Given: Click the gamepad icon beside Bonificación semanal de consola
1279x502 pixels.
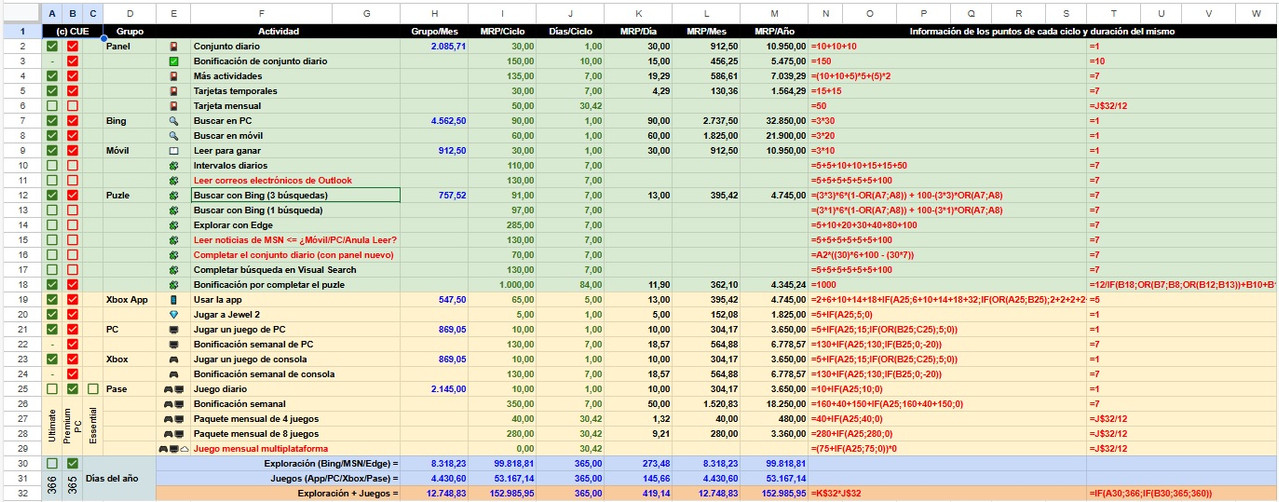Looking at the screenshot, I should click(x=173, y=374).
